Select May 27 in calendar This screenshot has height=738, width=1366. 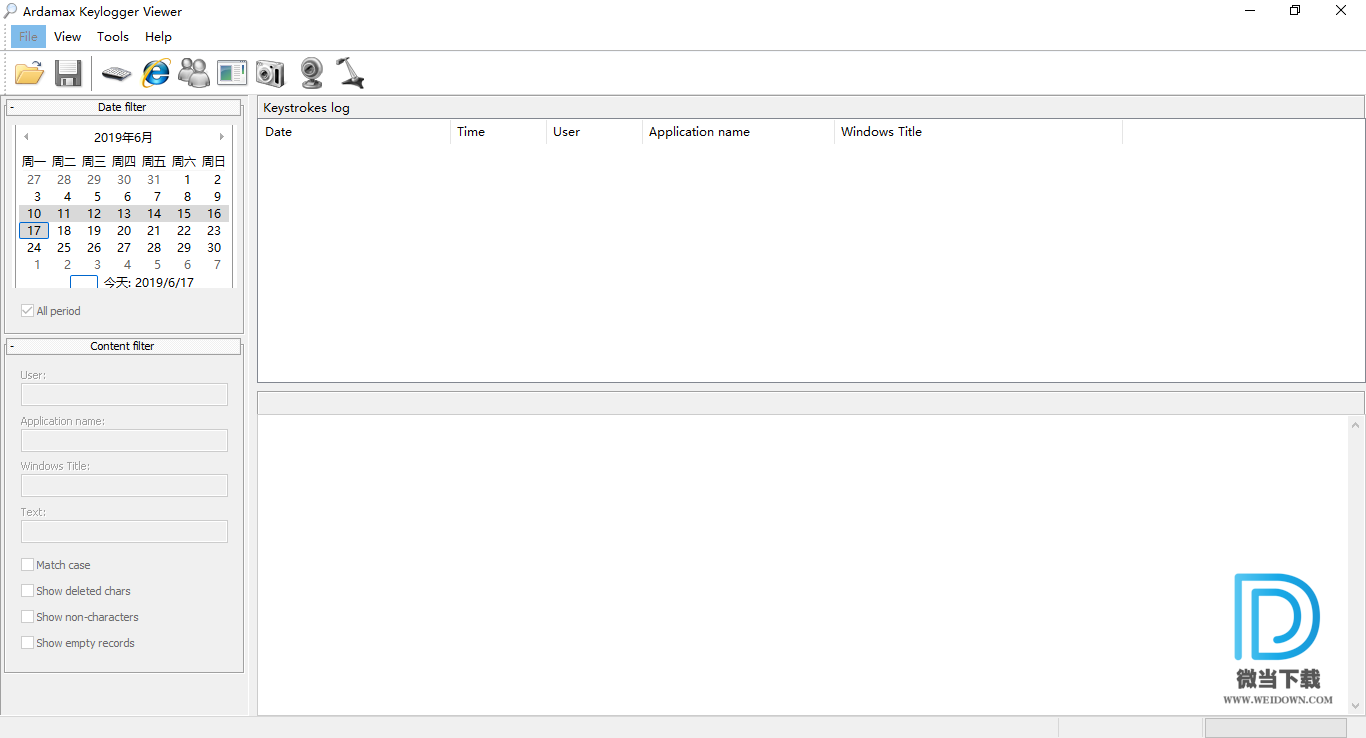coord(34,180)
